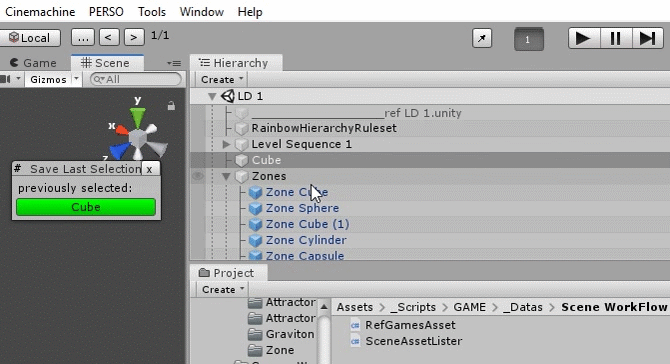This screenshot has height=364, width=670.
Task: Toggle the scene gizmo rotation lock
Action: pos(171,106)
